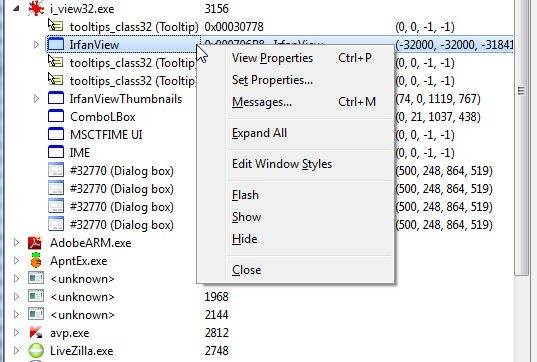
Task: Choose Flash in the context menu
Action: [x=296, y=195]
